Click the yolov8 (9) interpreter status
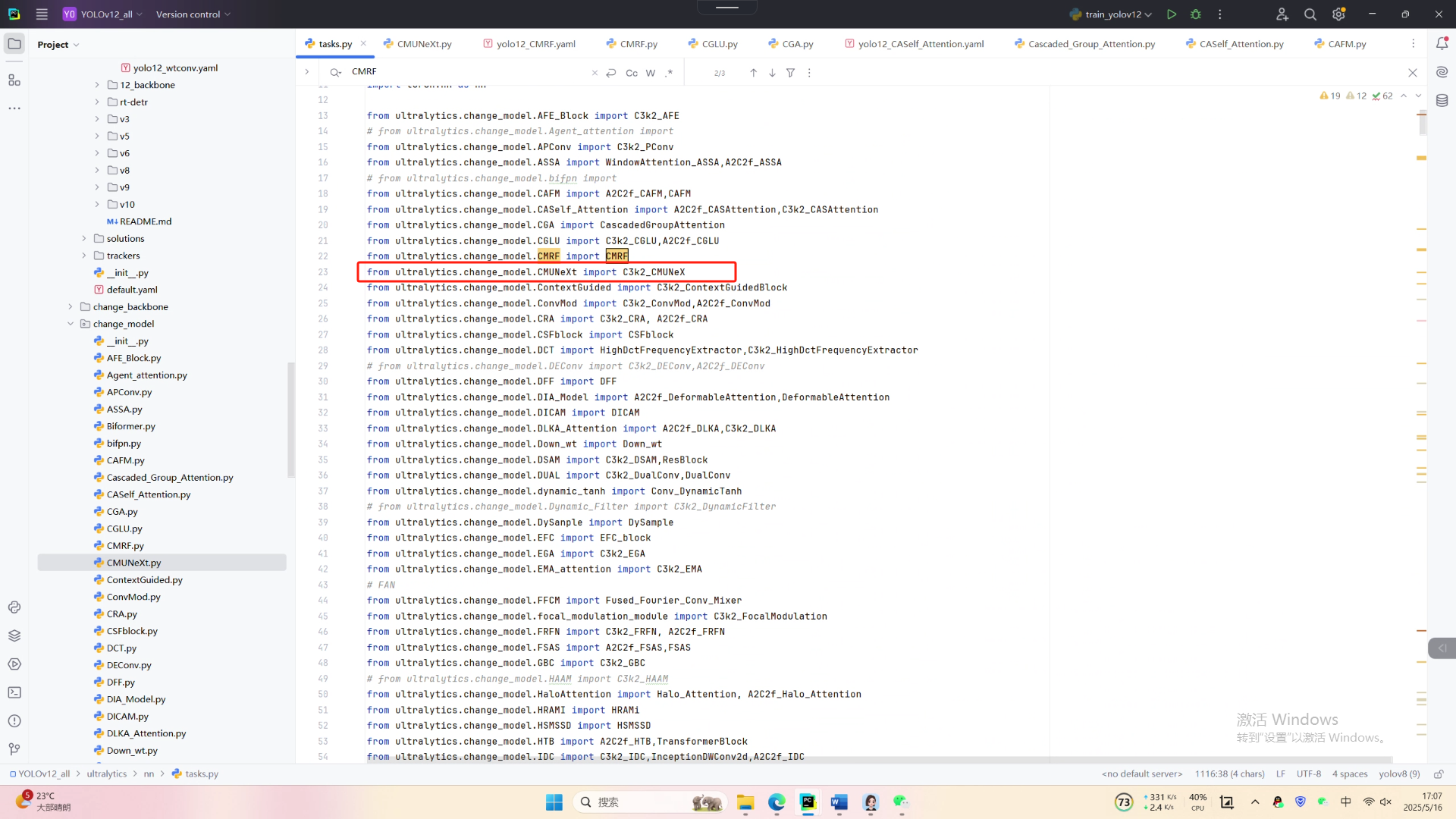The height and width of the screenshot is (819, 1456). click(1399, 774)
